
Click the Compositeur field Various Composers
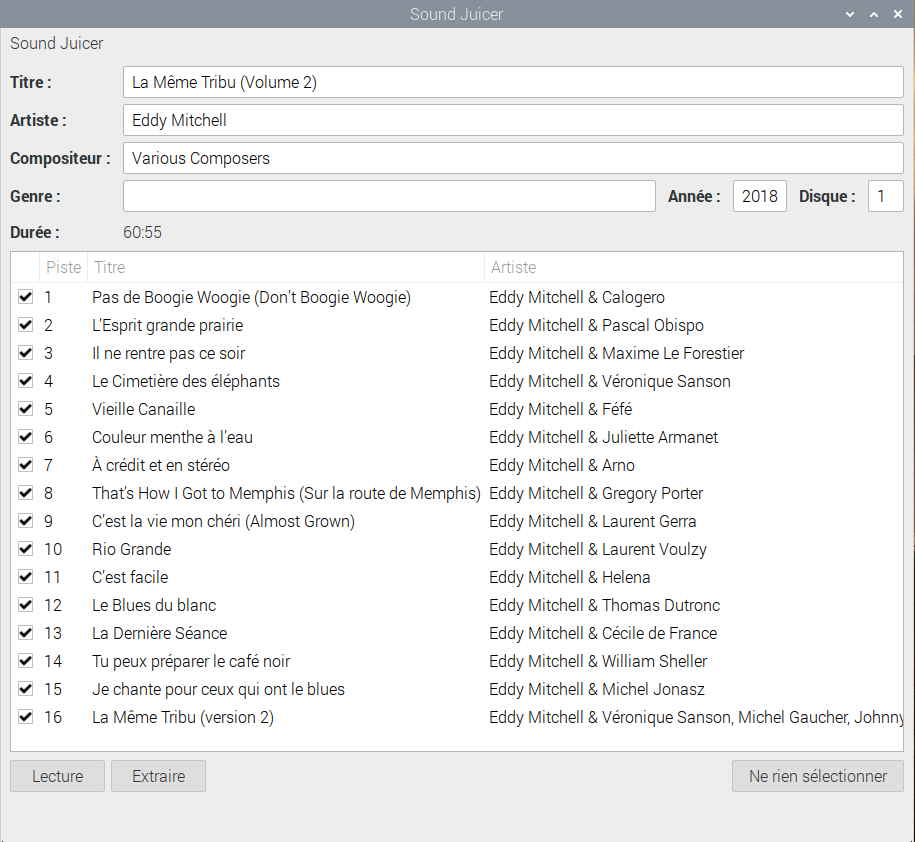coord(513,158)
